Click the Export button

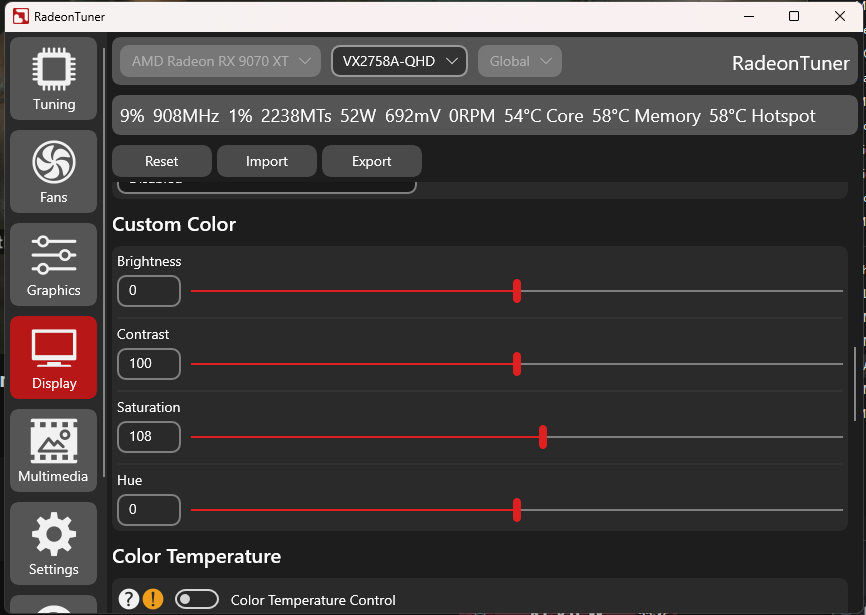[372, 161]
